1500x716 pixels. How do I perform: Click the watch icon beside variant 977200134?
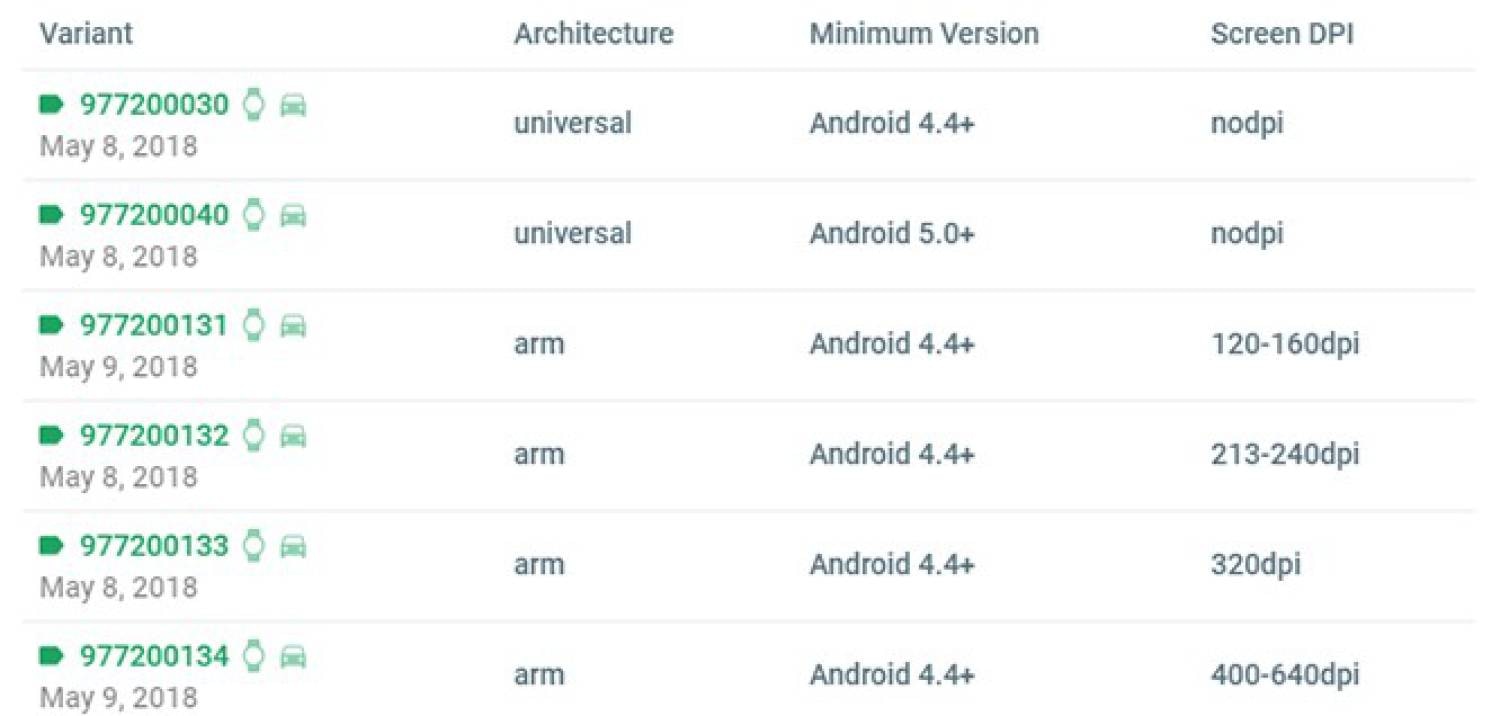point(255,656)
